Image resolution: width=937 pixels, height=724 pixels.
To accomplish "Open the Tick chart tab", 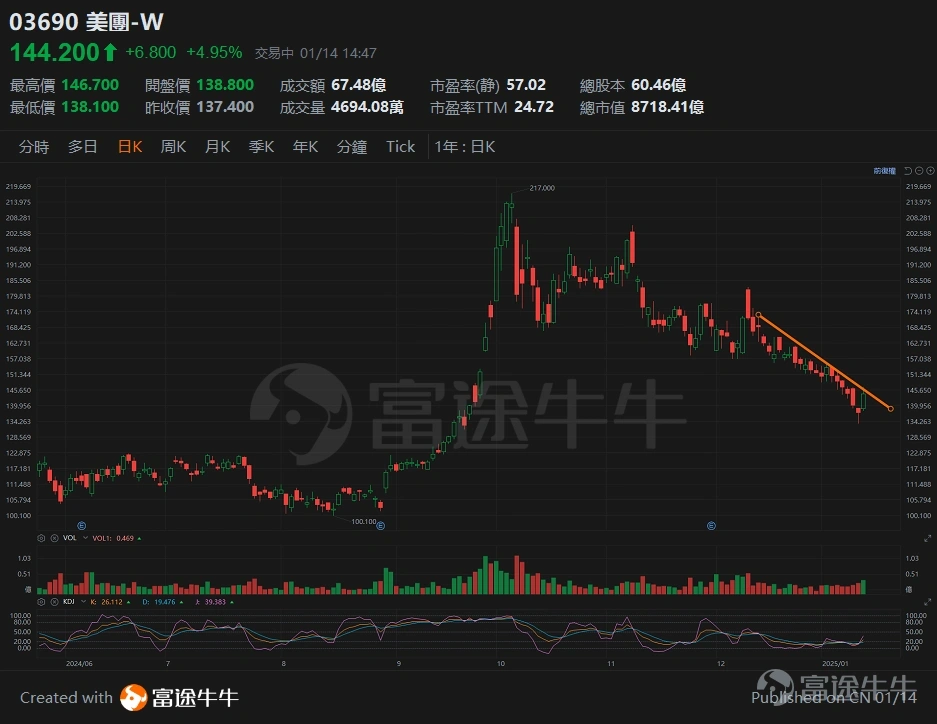I will (400, 146).
